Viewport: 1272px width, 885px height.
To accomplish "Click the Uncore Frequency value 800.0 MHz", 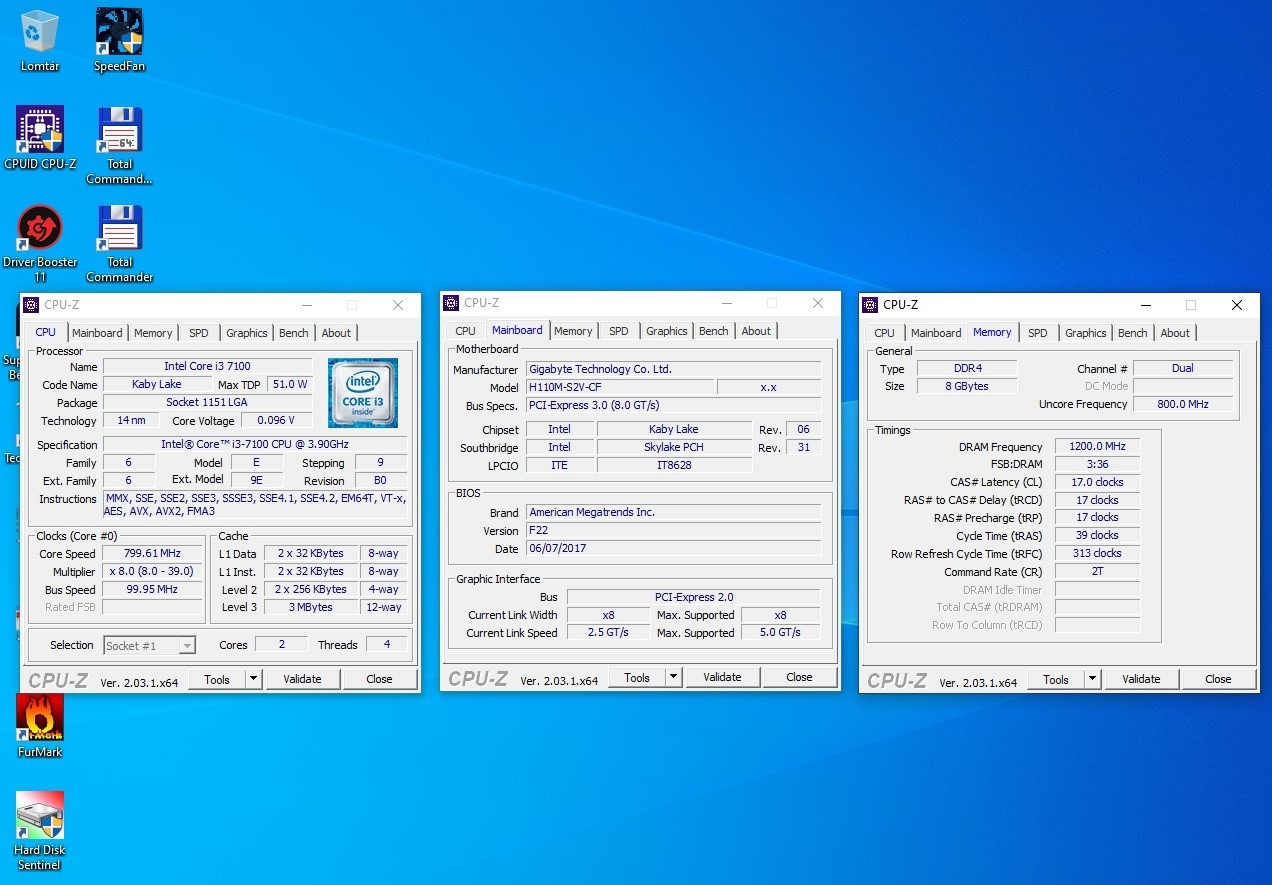I will click(1183, 404).
